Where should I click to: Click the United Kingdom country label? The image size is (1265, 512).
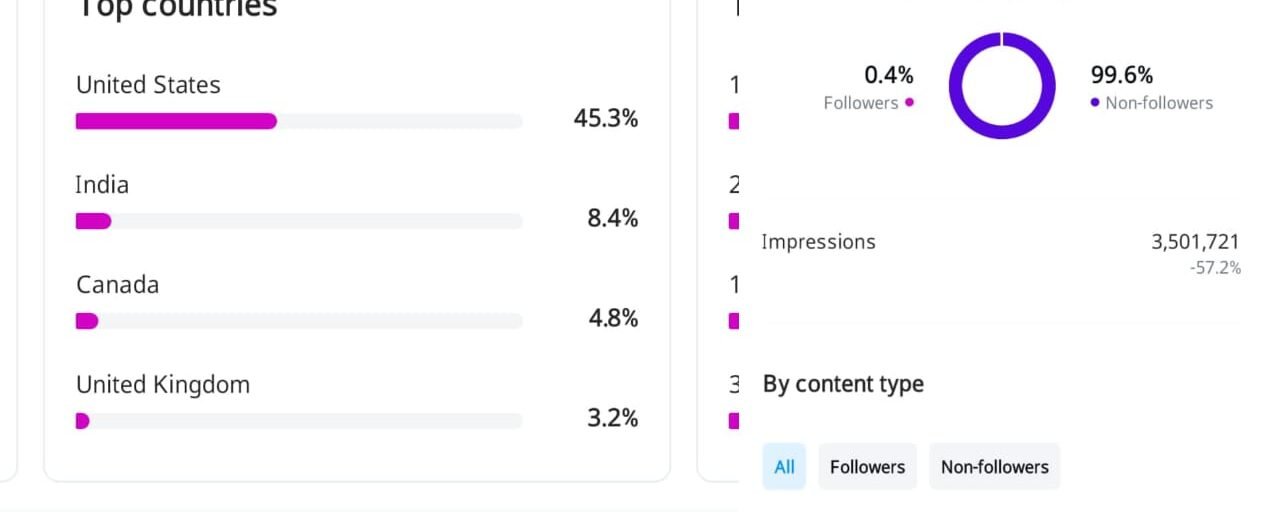[163, 385]
